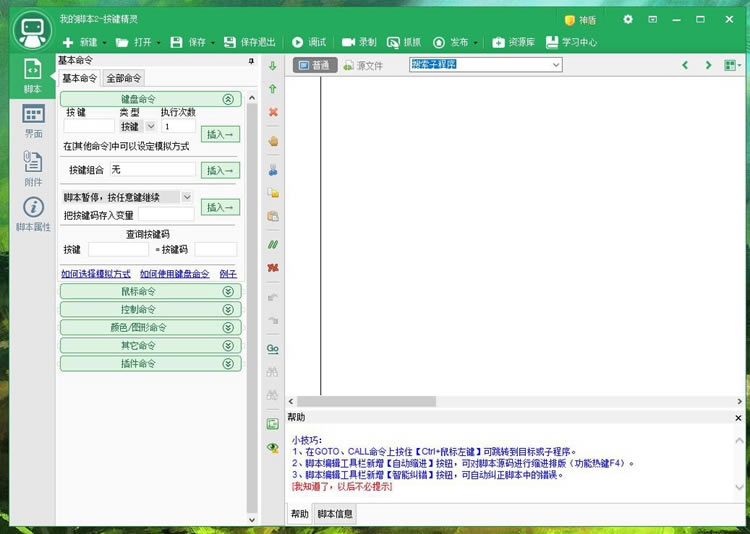Click the 调试 (Debug) play icon
Image resolution: width=750 pixels, height=534 pixels.
tap(298, 42)
